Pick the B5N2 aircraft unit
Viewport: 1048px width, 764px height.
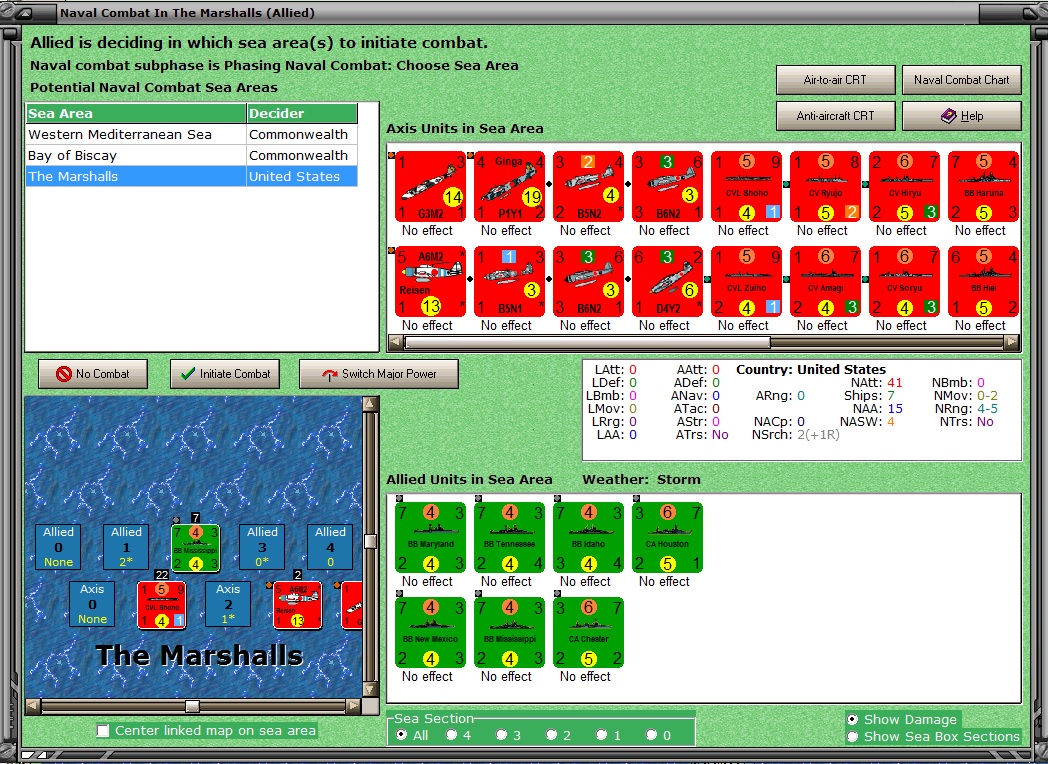[x=588, y=186]
